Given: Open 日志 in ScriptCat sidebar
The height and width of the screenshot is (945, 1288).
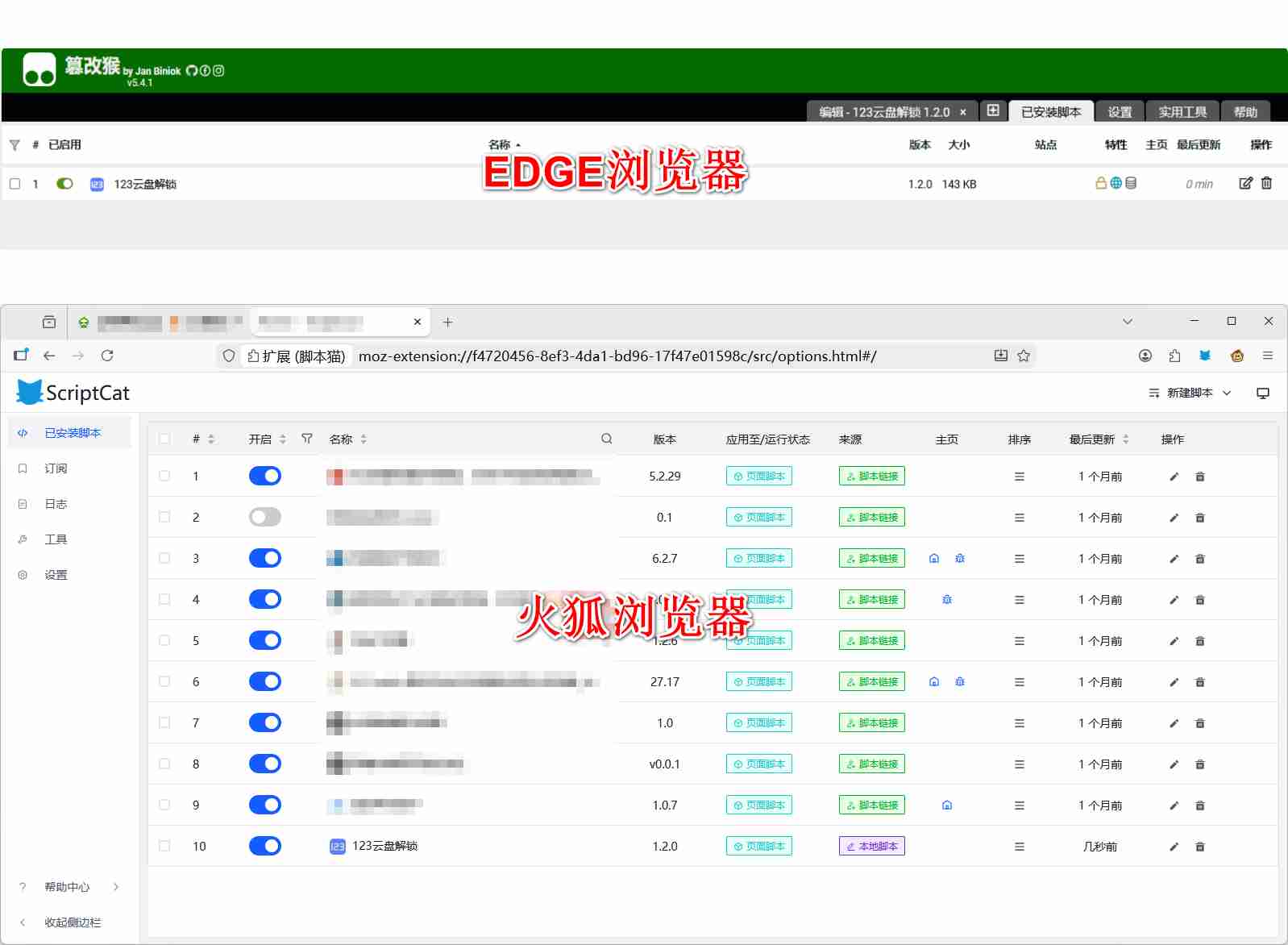Looking at the screenshot, I should [x=56, y=504].
